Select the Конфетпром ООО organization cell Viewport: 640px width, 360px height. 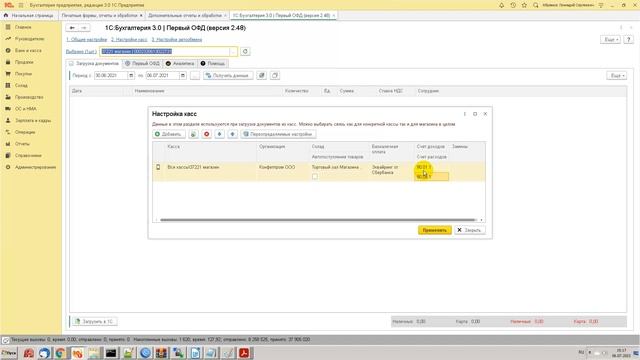coord(277,167)
